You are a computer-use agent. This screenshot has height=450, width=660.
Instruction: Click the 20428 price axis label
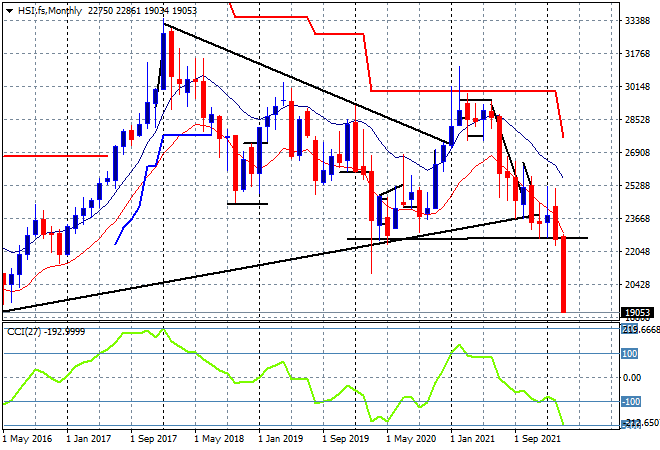click(x=638, y=285)
